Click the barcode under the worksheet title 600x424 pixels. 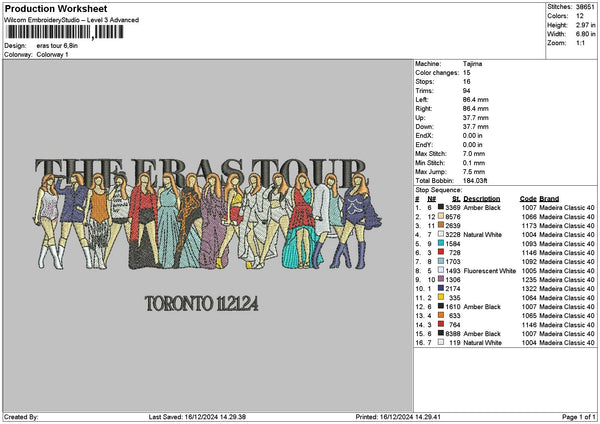(65, 32)
